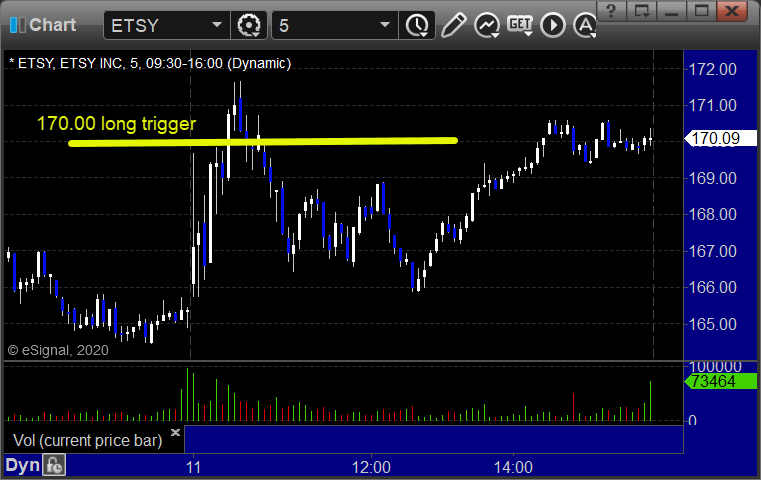Open the ETSY symbol dropdown
Viewport: 761px width, 480px height.
click(217, 25)
